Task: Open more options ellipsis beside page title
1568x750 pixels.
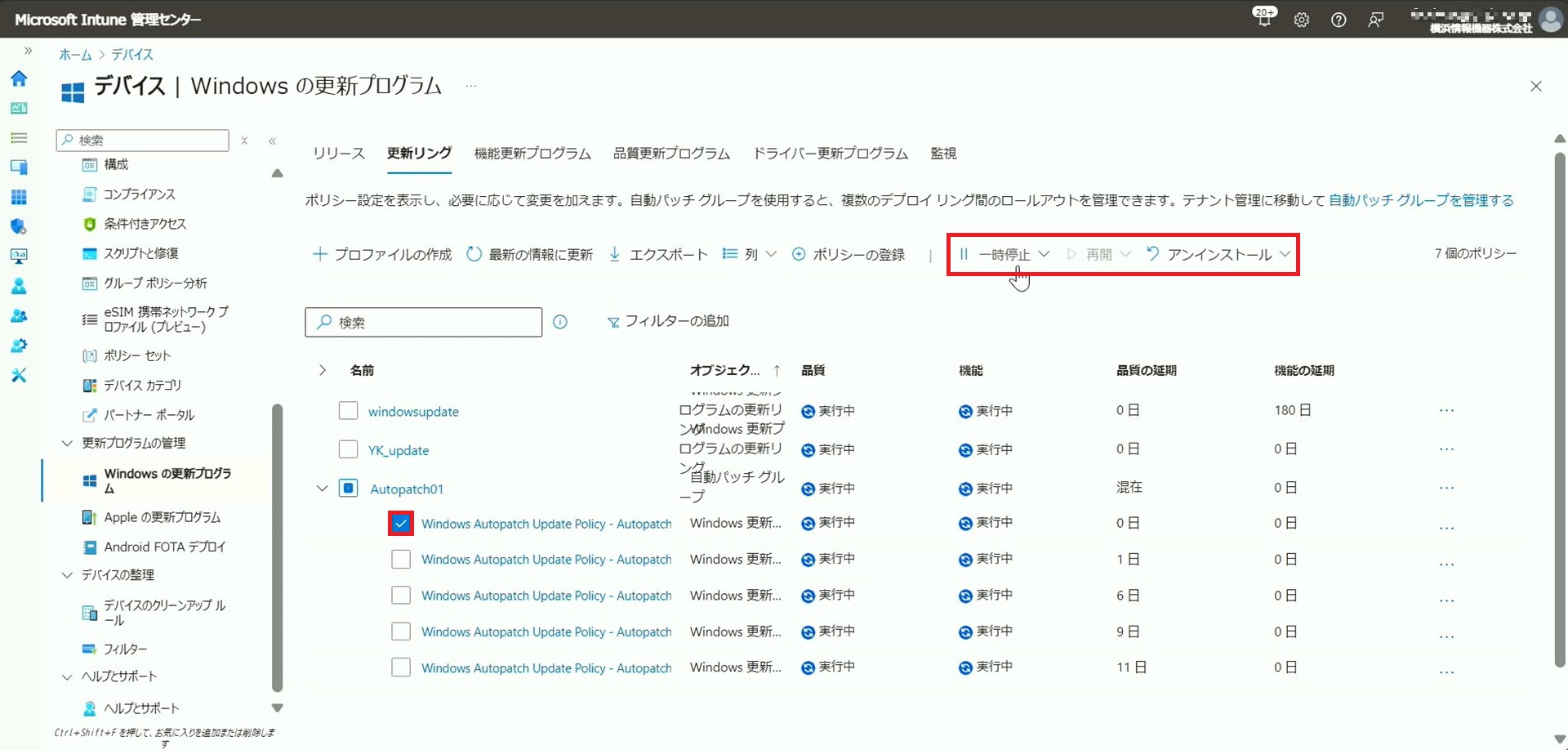Action: pyautogui.click(x=471, y=86)
